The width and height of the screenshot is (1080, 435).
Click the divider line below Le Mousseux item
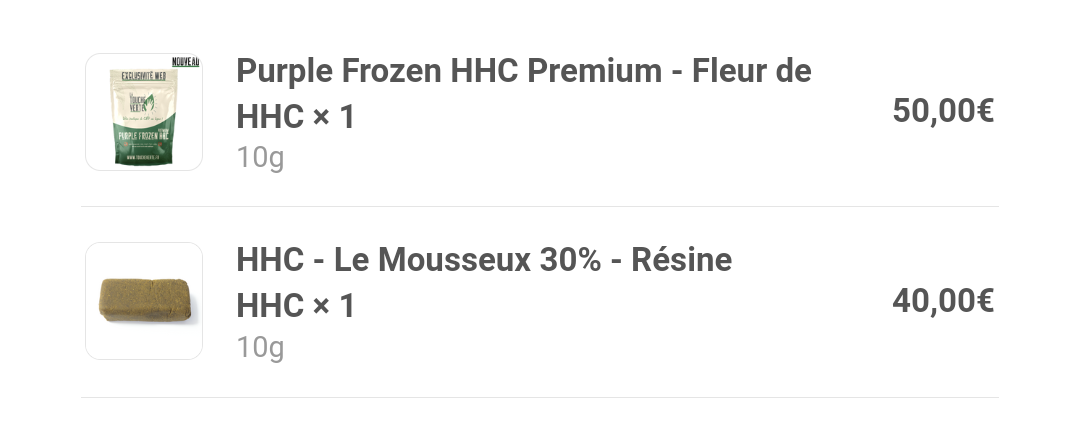click(540, 397)
